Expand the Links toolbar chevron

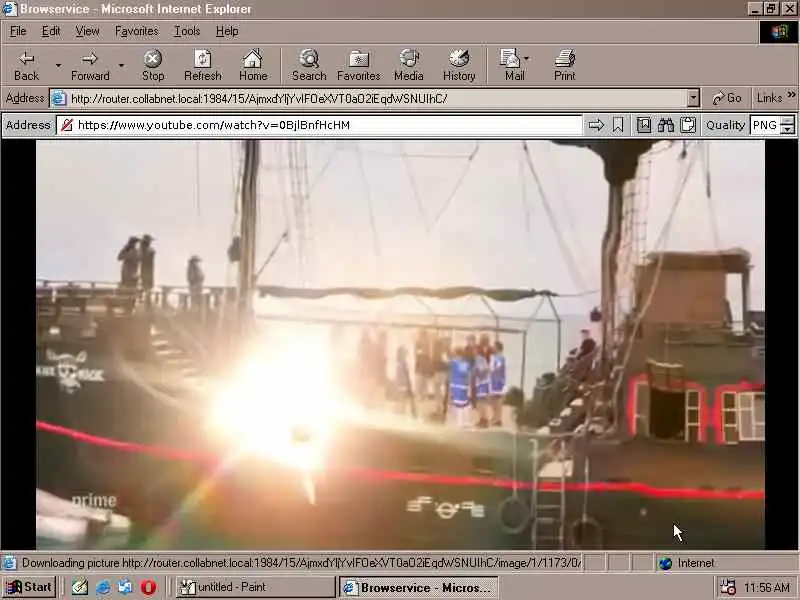coord(791,95)
